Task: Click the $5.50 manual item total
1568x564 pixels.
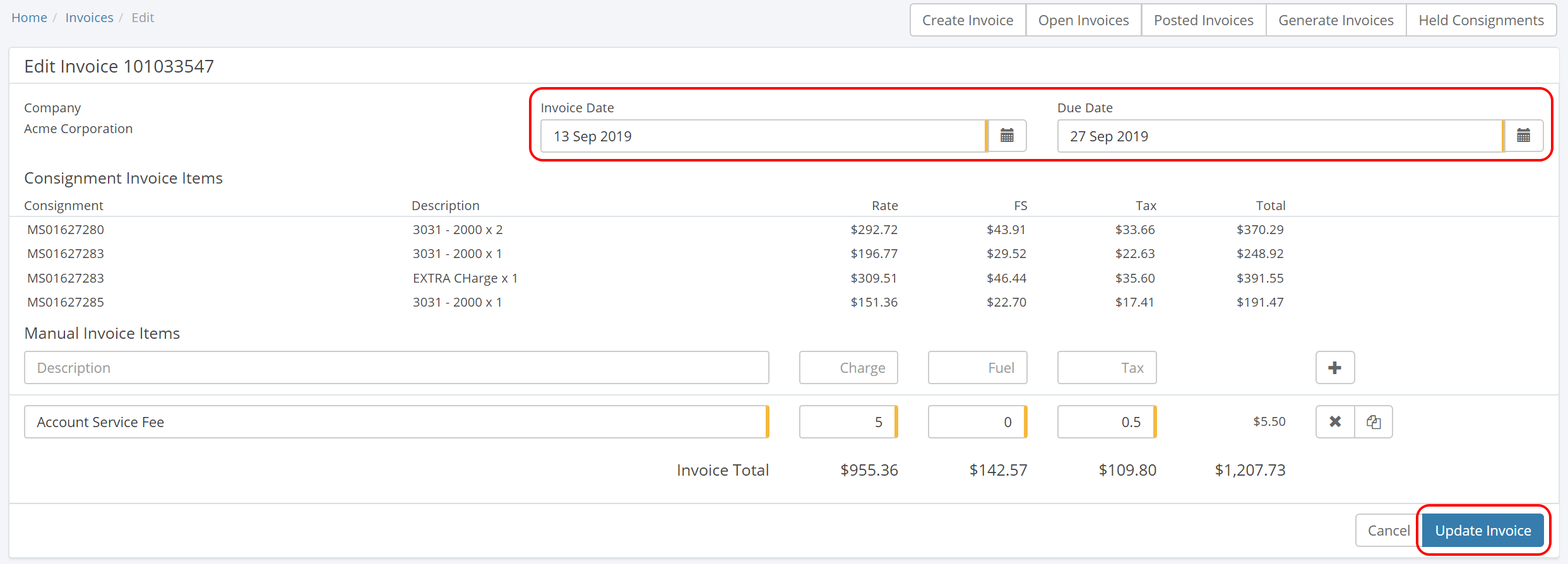Action: point(1269,421)
